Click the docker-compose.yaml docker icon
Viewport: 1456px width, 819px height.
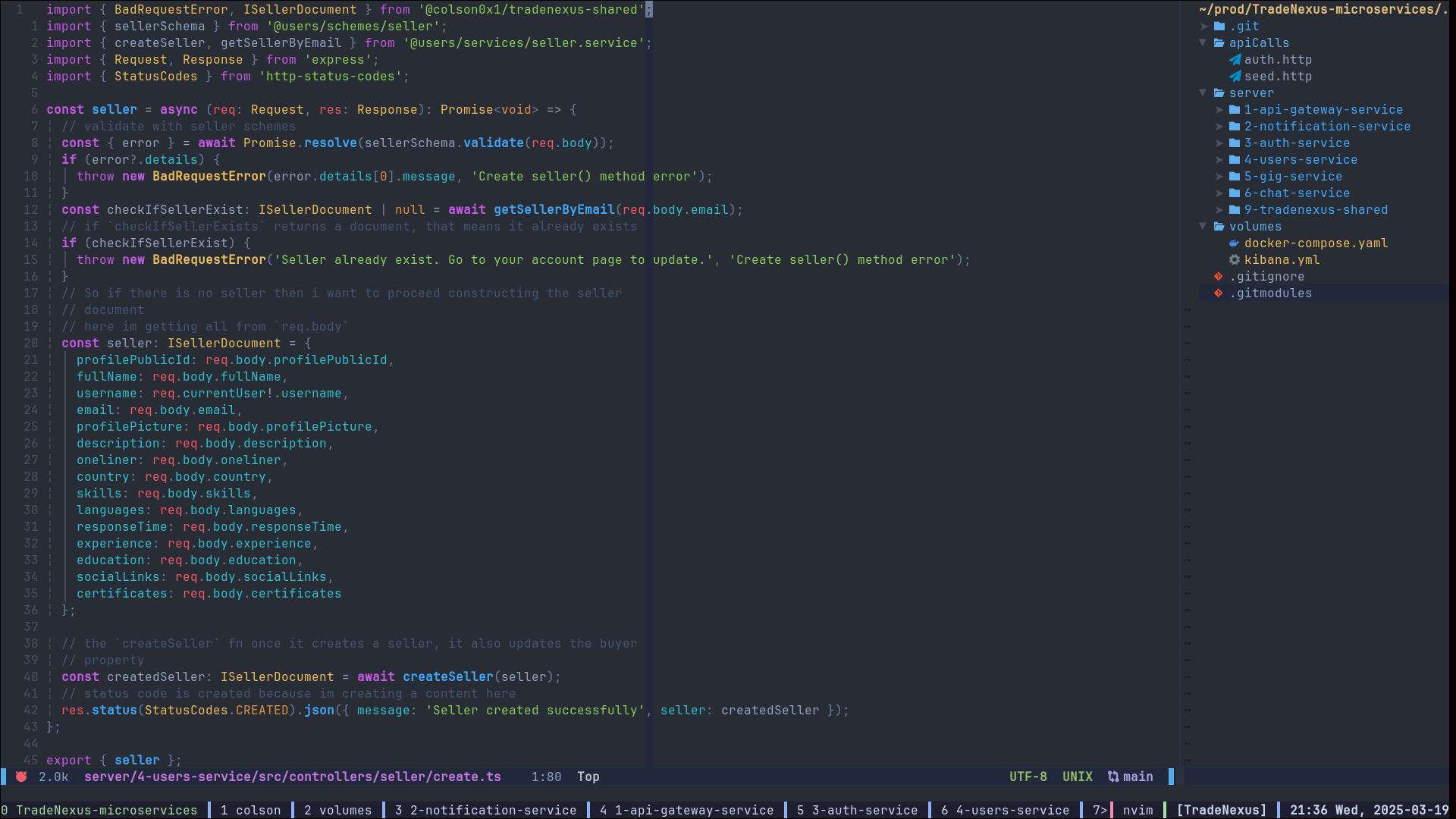click(x=1235, y=243)
